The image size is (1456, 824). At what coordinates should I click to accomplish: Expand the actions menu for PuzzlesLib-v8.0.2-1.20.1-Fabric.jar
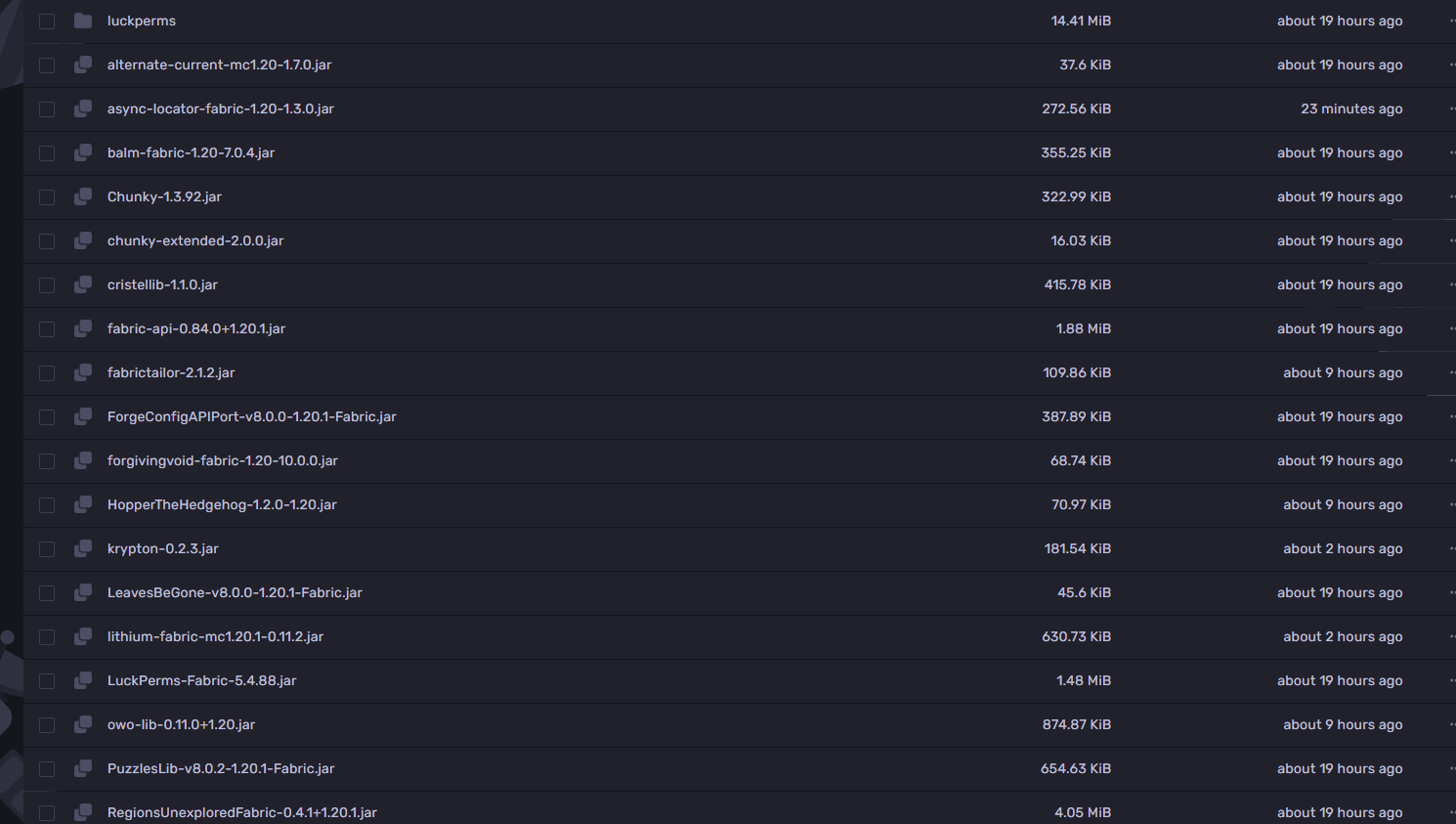tap(1451, 768)
